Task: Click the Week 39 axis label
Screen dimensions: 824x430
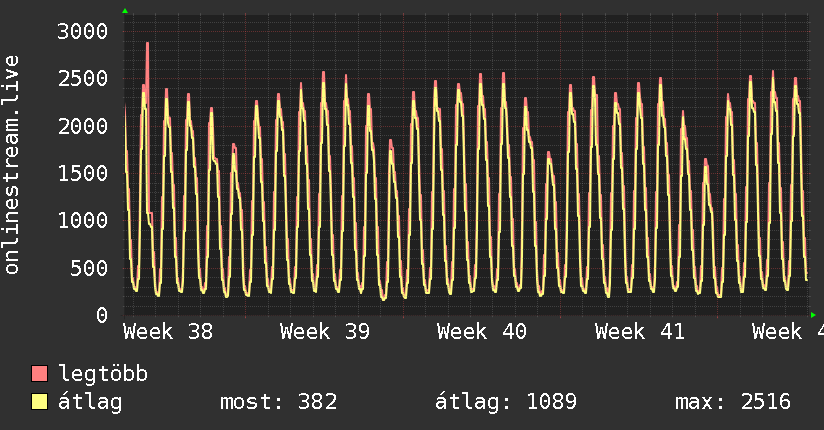Action: point(325,332)
